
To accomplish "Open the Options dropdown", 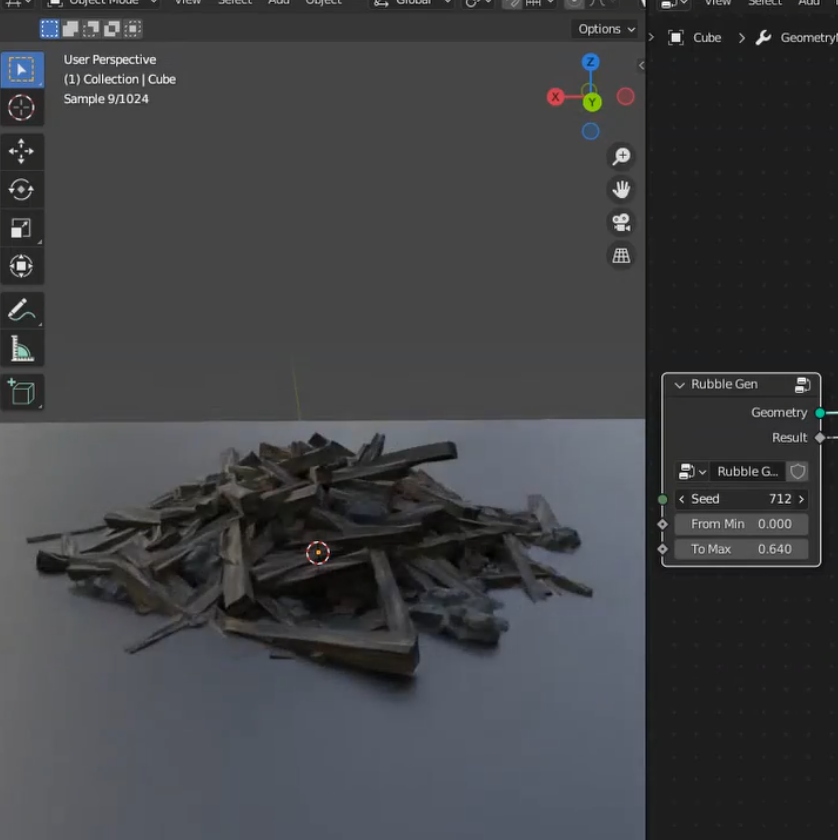I will pyautogui.click(x=606, y=29).
